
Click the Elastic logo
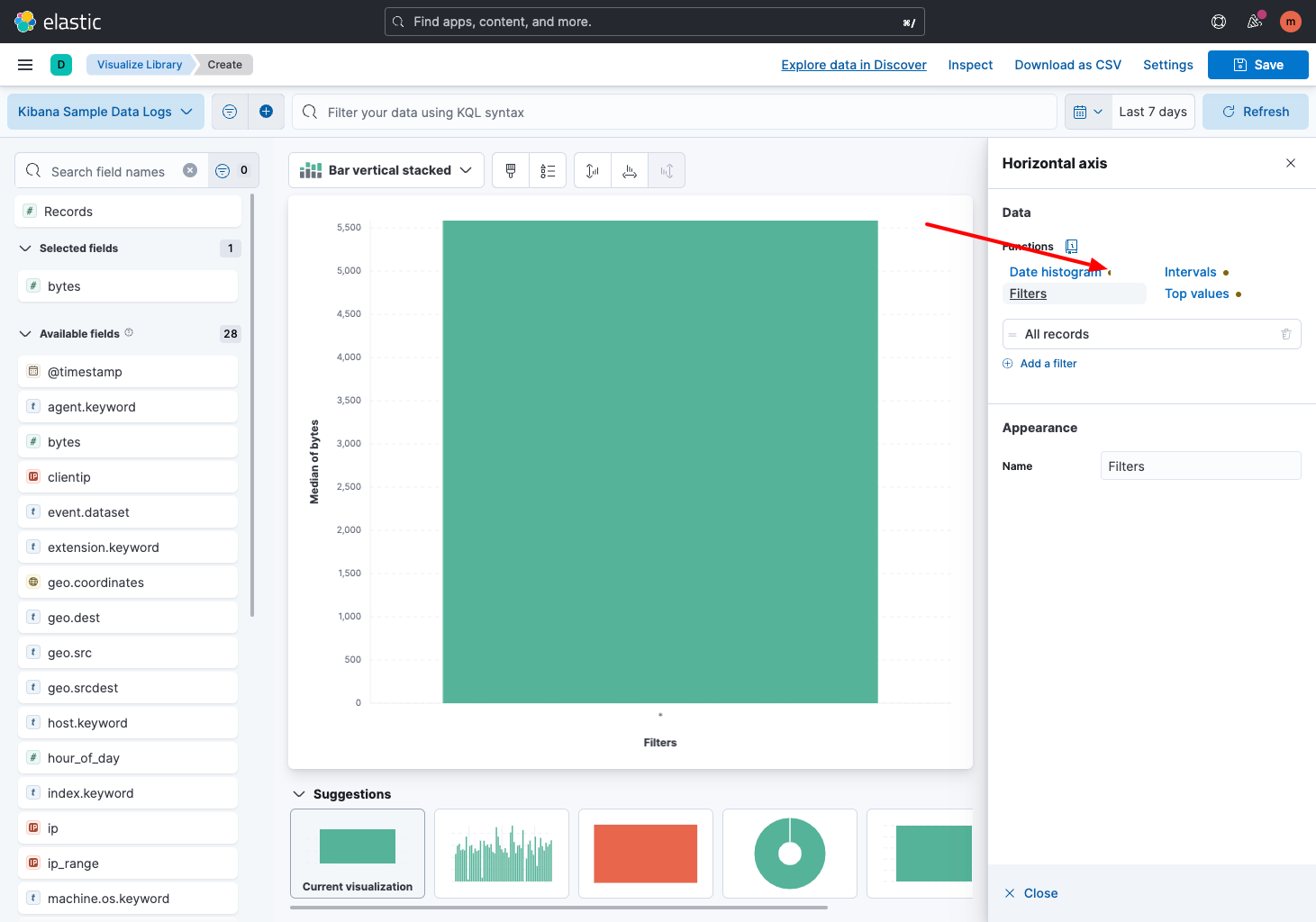pyautogui.click(x=59, y=22)
